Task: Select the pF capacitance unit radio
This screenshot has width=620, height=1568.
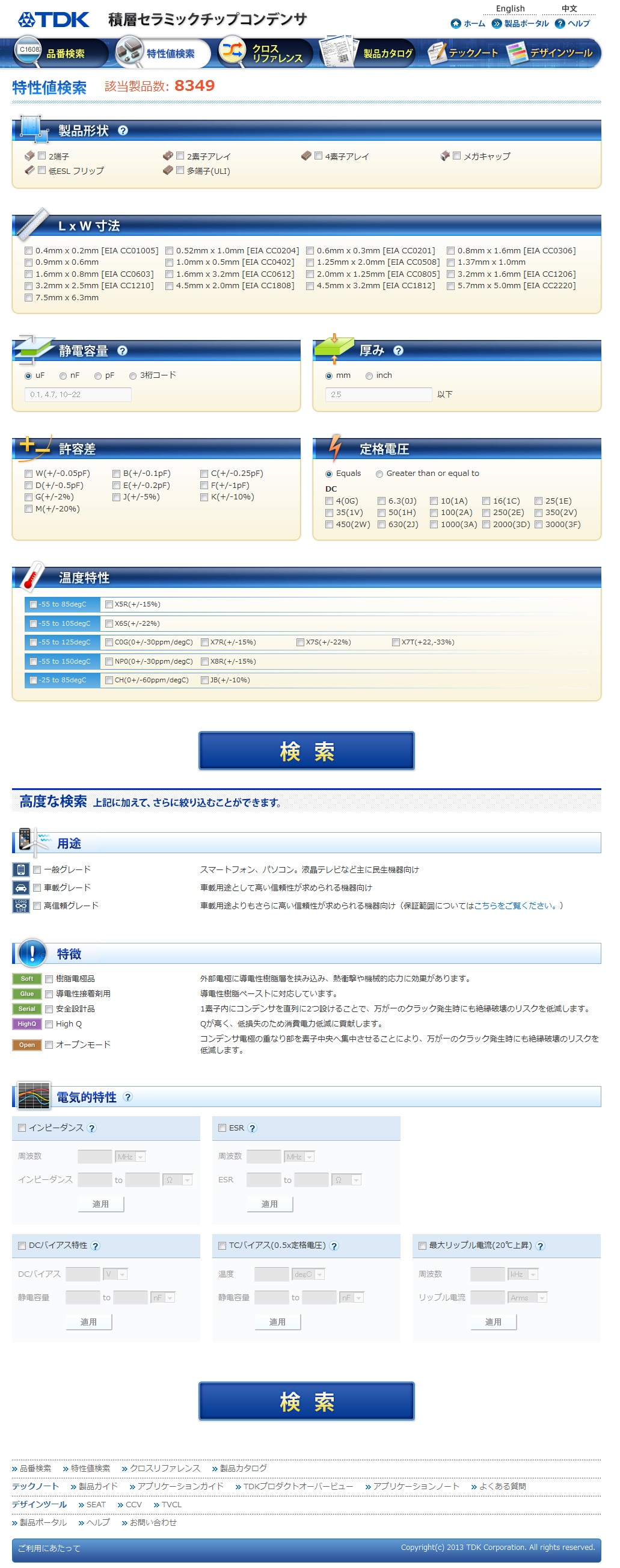Action: (x=98, y=376)
